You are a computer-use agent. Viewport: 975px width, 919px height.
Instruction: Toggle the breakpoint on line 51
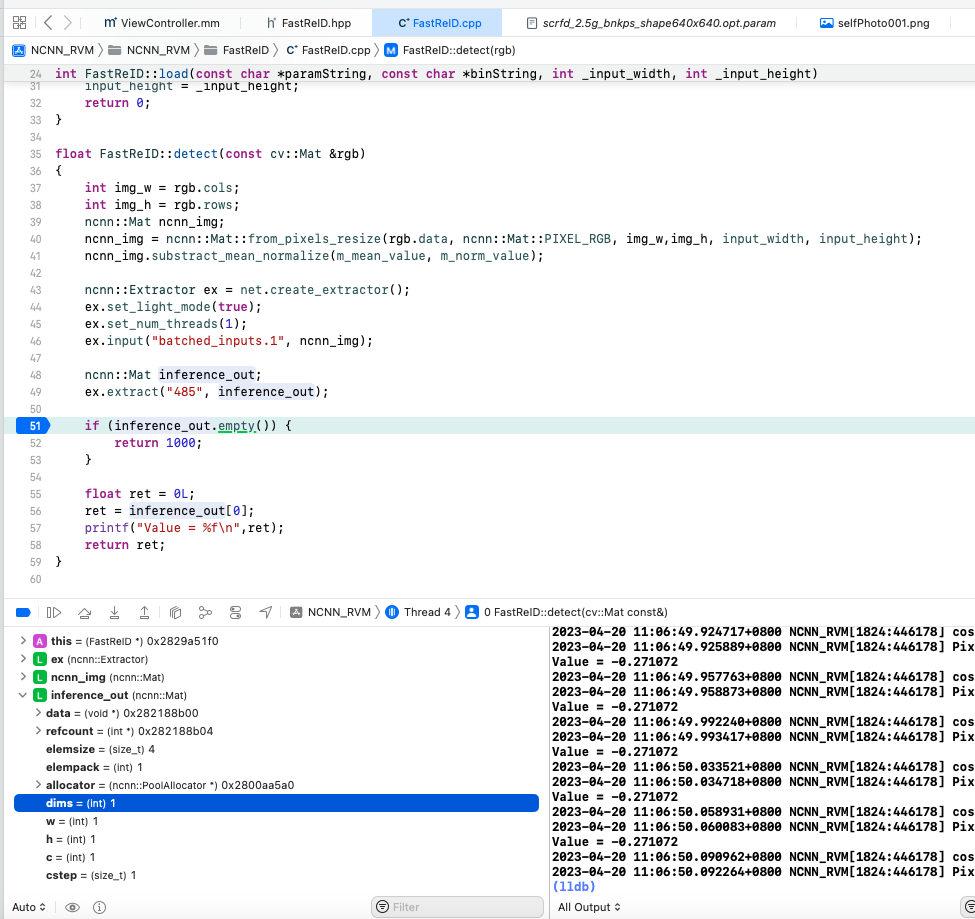[x=34, y=426]
